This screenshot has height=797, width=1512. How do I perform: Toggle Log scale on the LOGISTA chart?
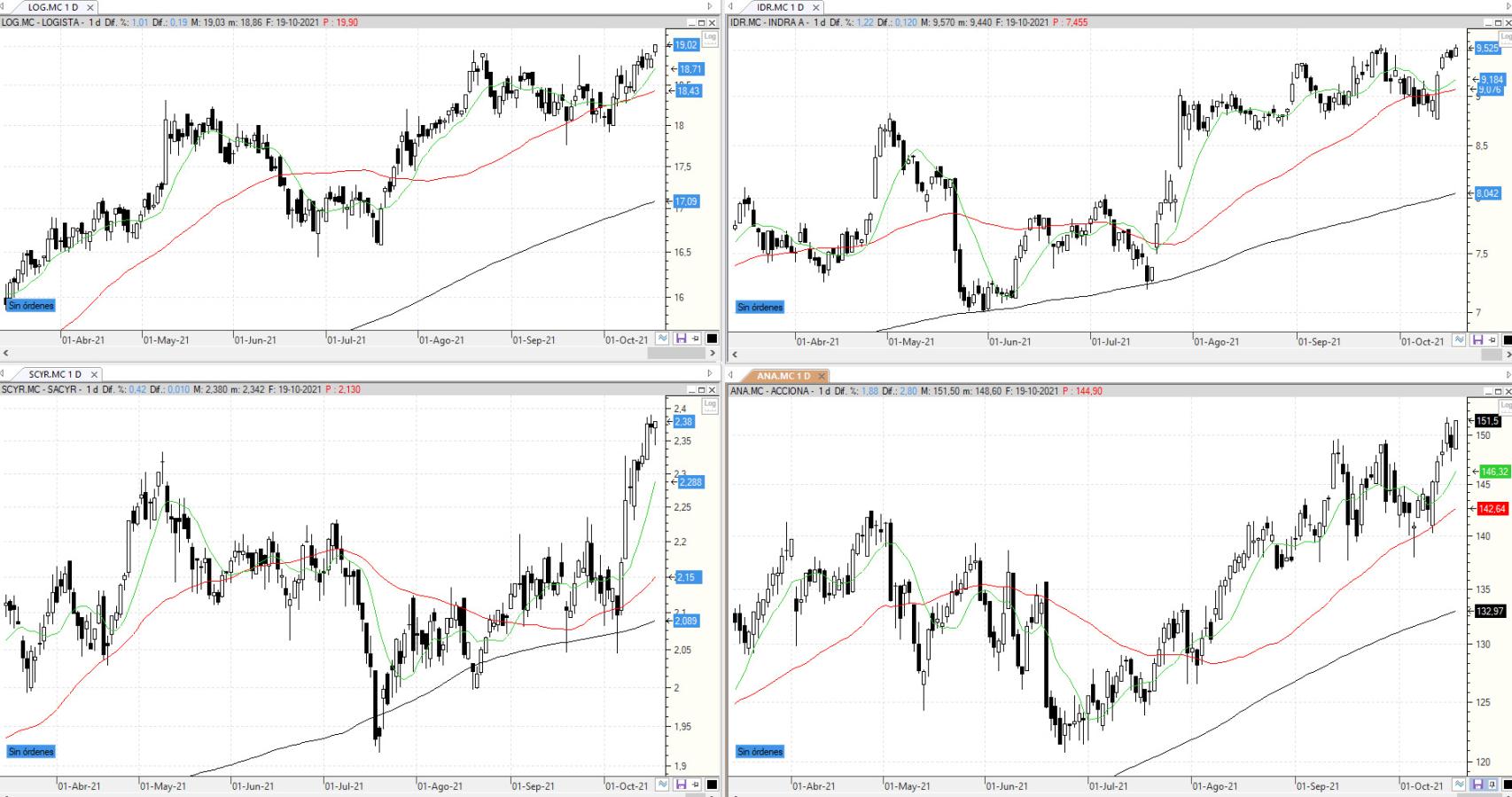pos(710,37)
